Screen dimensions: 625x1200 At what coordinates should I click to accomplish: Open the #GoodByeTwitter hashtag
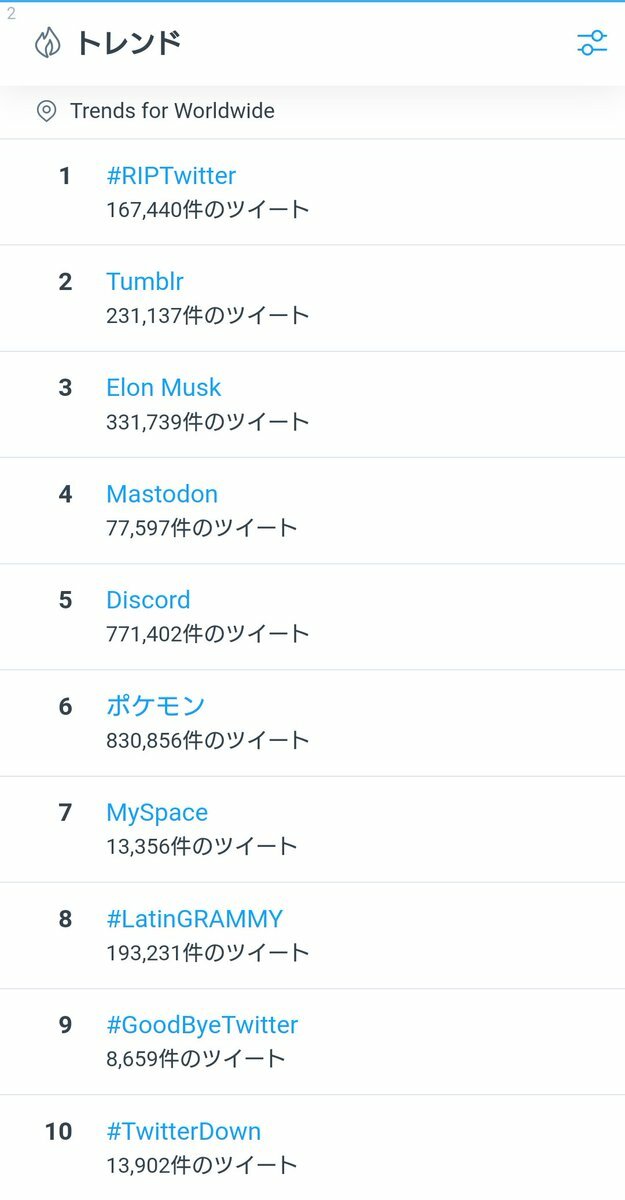202,1025
